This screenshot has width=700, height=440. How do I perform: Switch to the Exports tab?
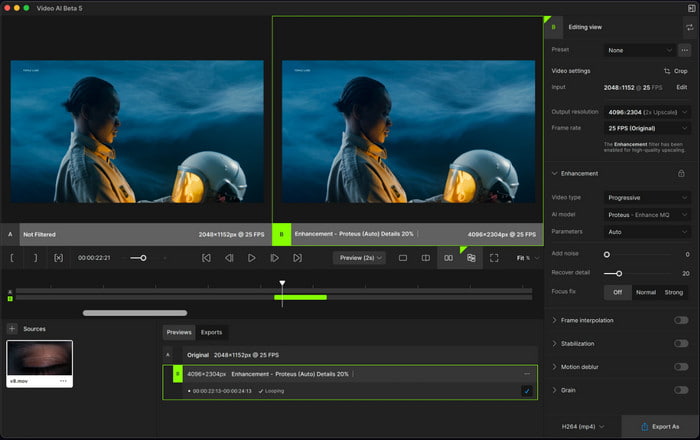(x=211, y=332)
